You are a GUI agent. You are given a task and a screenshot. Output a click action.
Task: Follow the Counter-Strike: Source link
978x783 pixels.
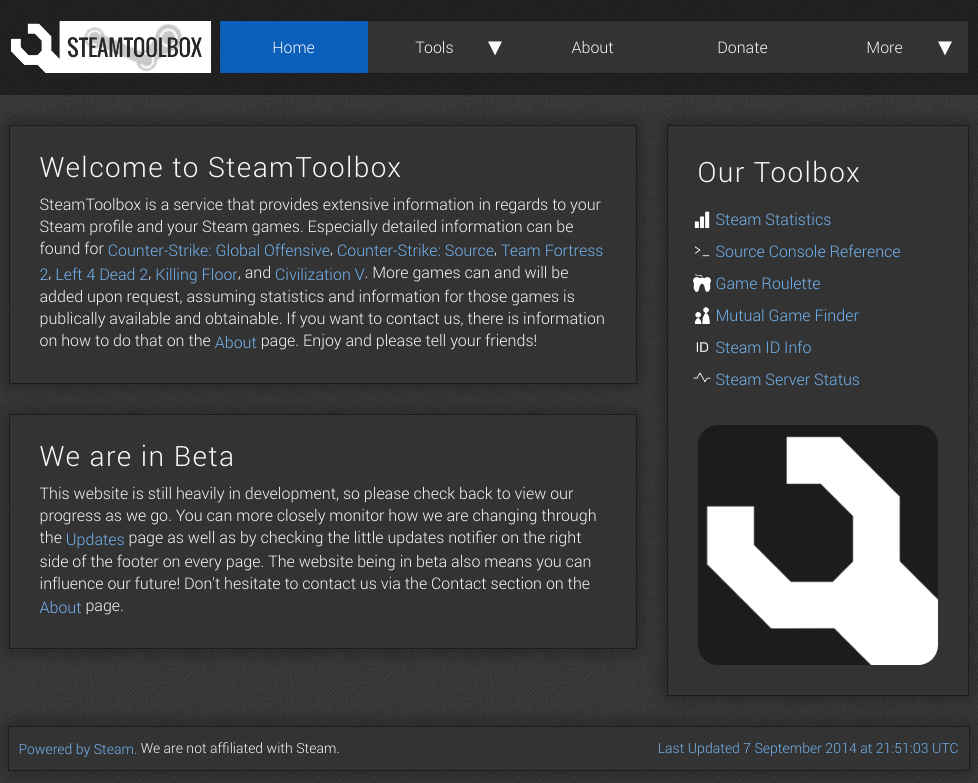(x=416, y=250)
